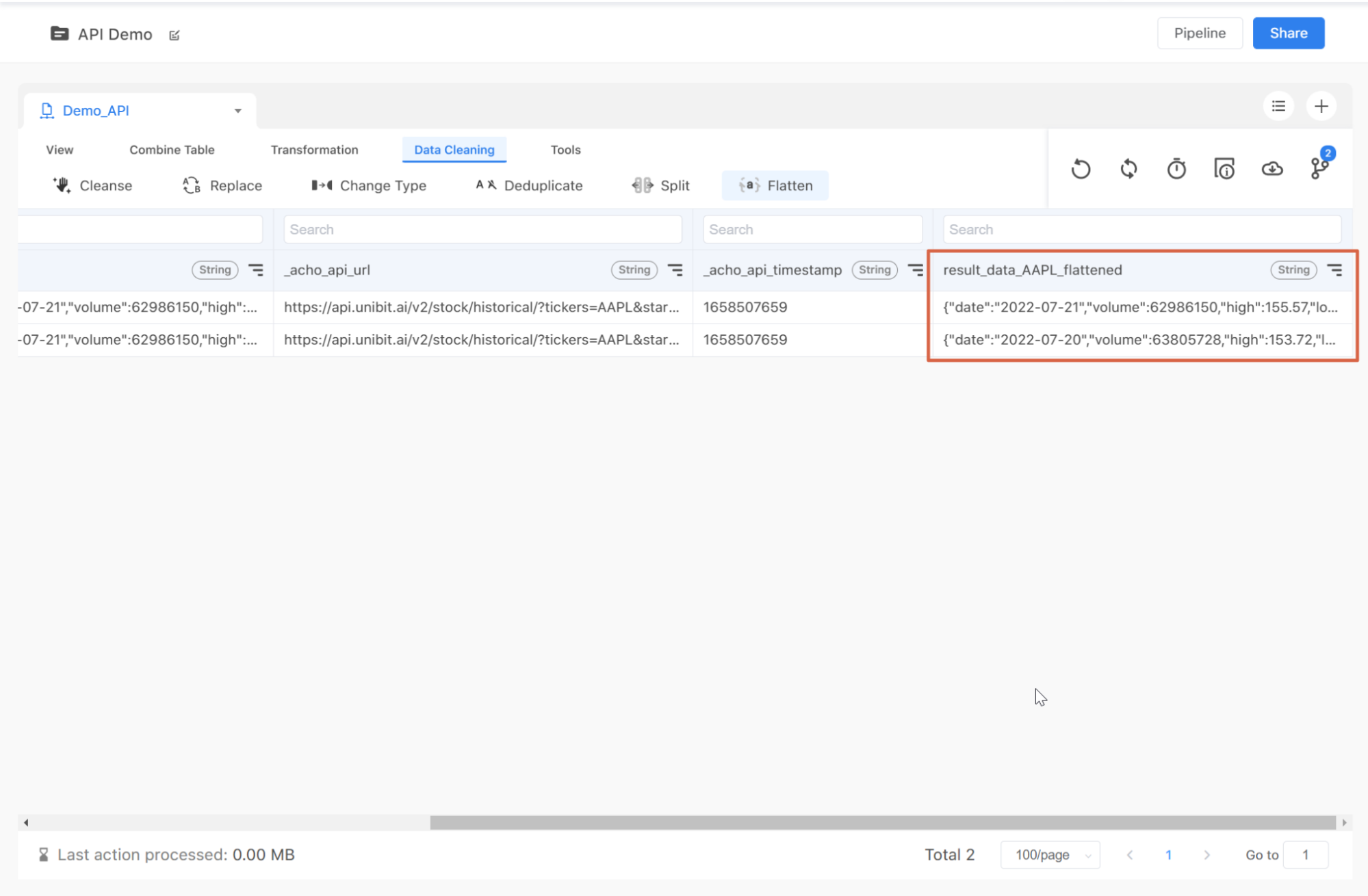
Task: Select the Deduplicate tool
Action: coord(529,185)
